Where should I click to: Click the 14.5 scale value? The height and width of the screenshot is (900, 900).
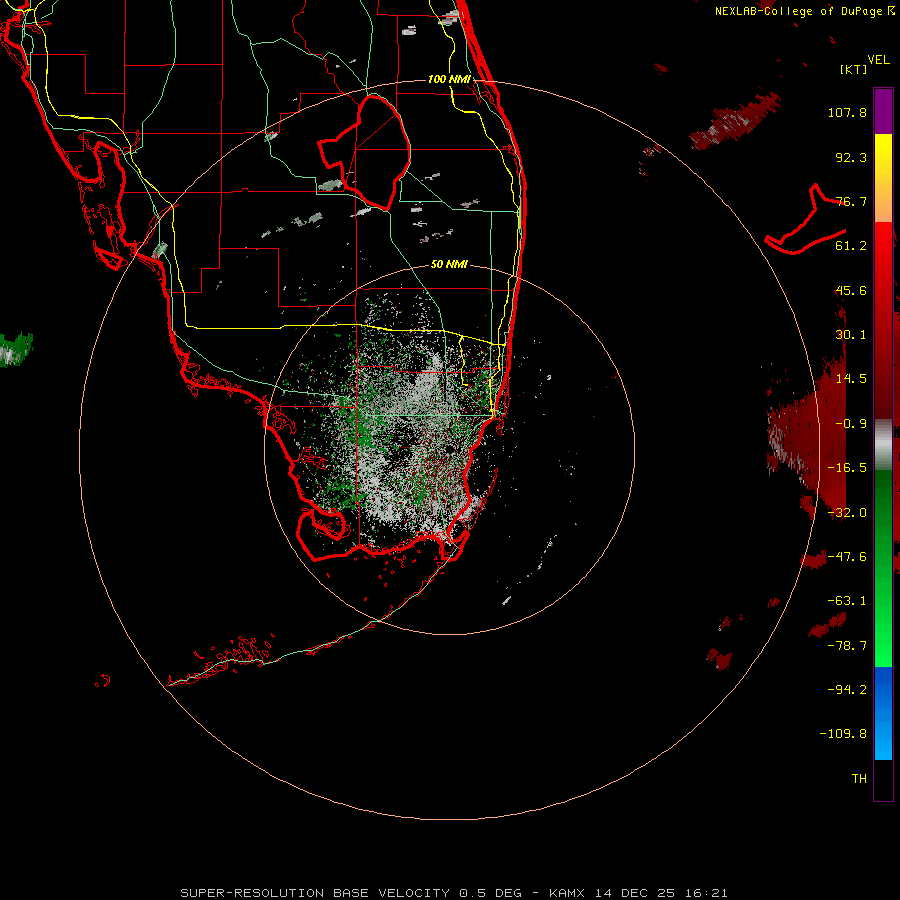[x=851, y=379]
